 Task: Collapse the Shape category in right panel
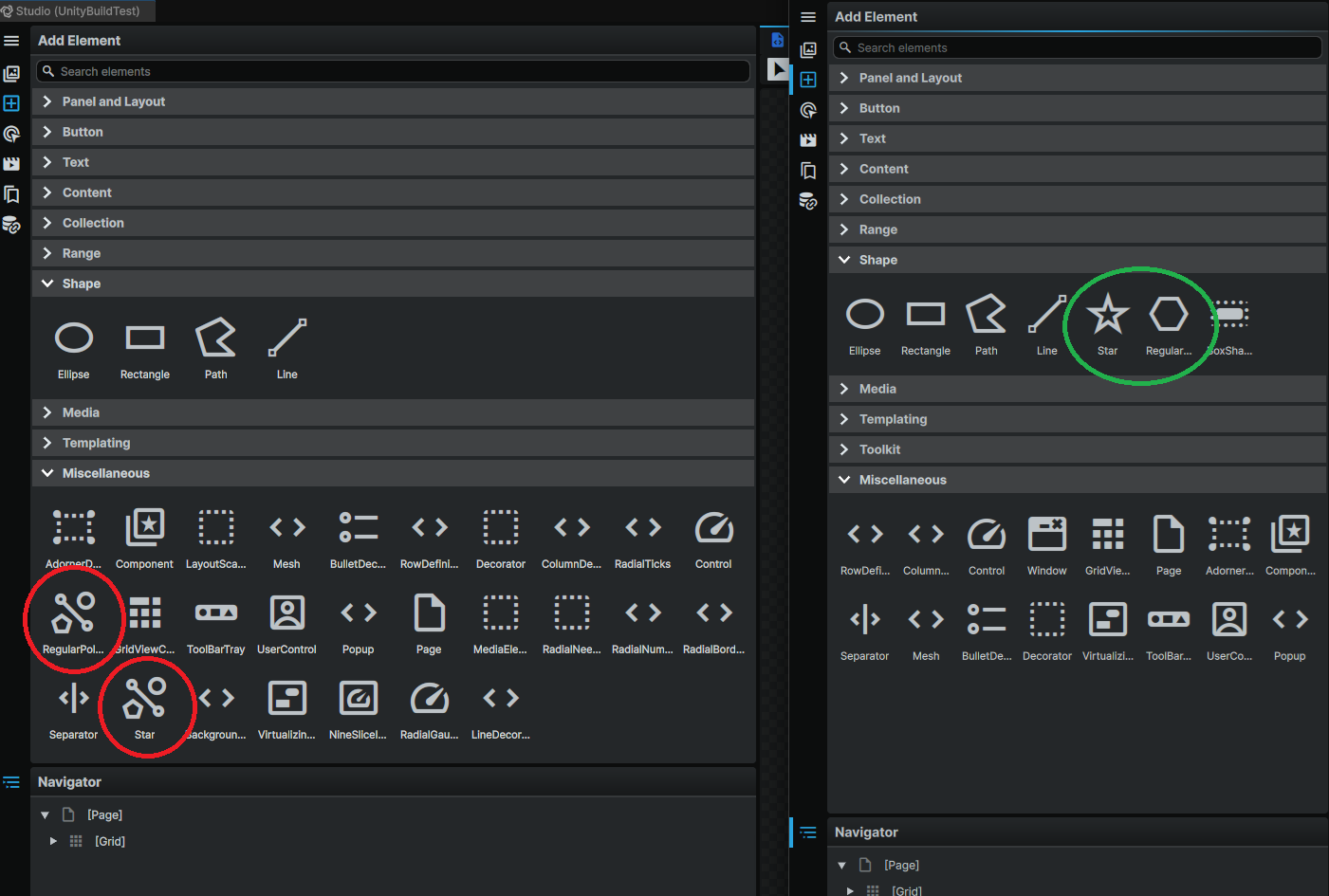[1078, 260]
